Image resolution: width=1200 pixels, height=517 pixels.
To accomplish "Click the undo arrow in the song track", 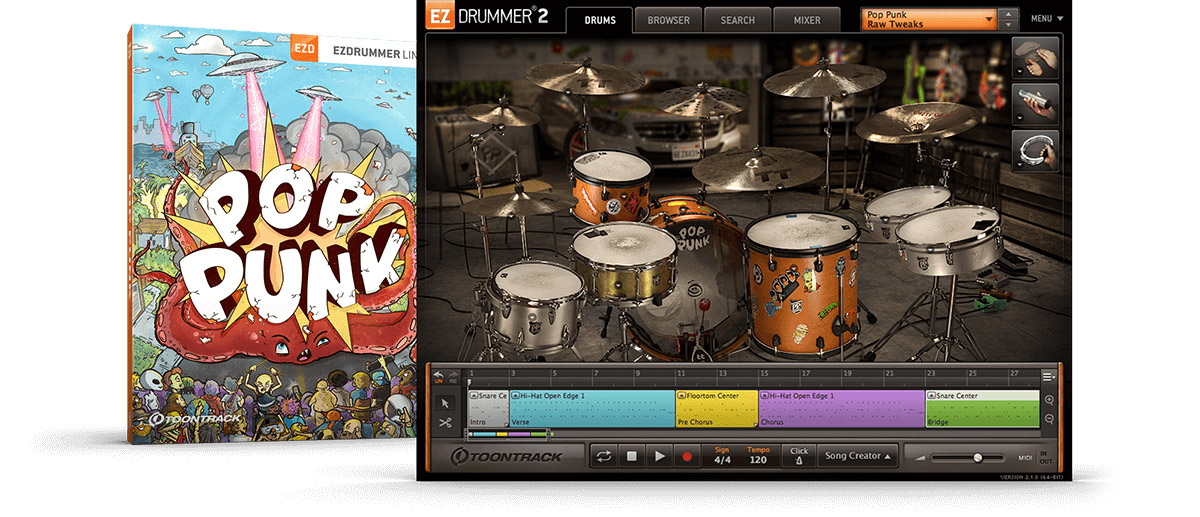I will point(437,375).
